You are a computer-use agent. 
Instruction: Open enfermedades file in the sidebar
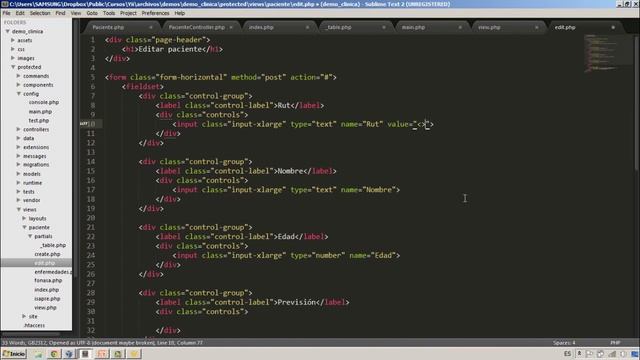point(53,272)
